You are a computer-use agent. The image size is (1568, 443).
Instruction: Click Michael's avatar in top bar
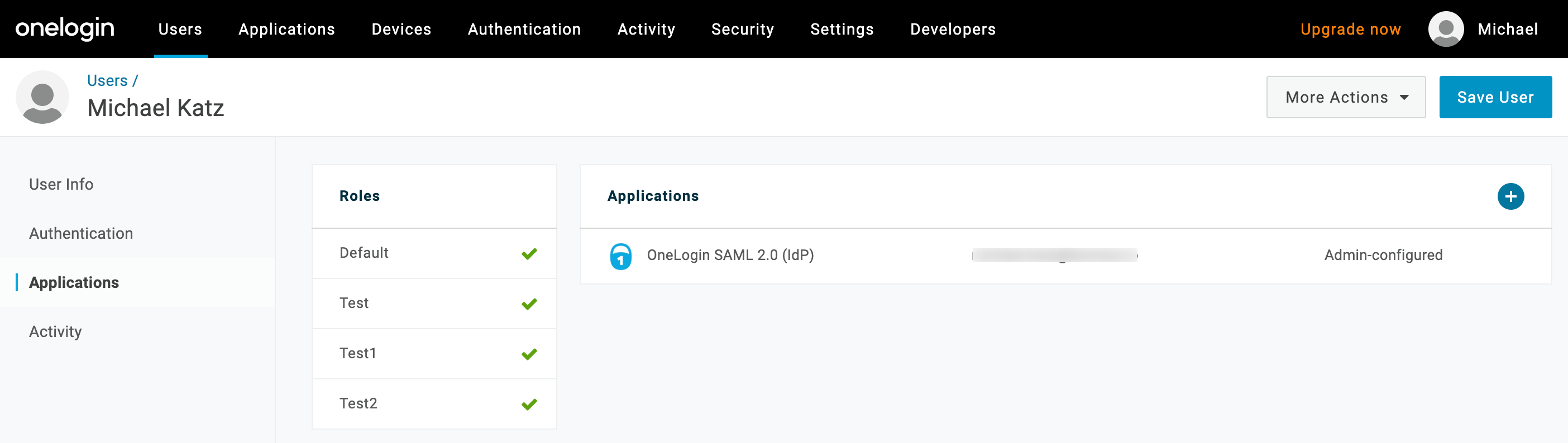(x=1446, y=28)
